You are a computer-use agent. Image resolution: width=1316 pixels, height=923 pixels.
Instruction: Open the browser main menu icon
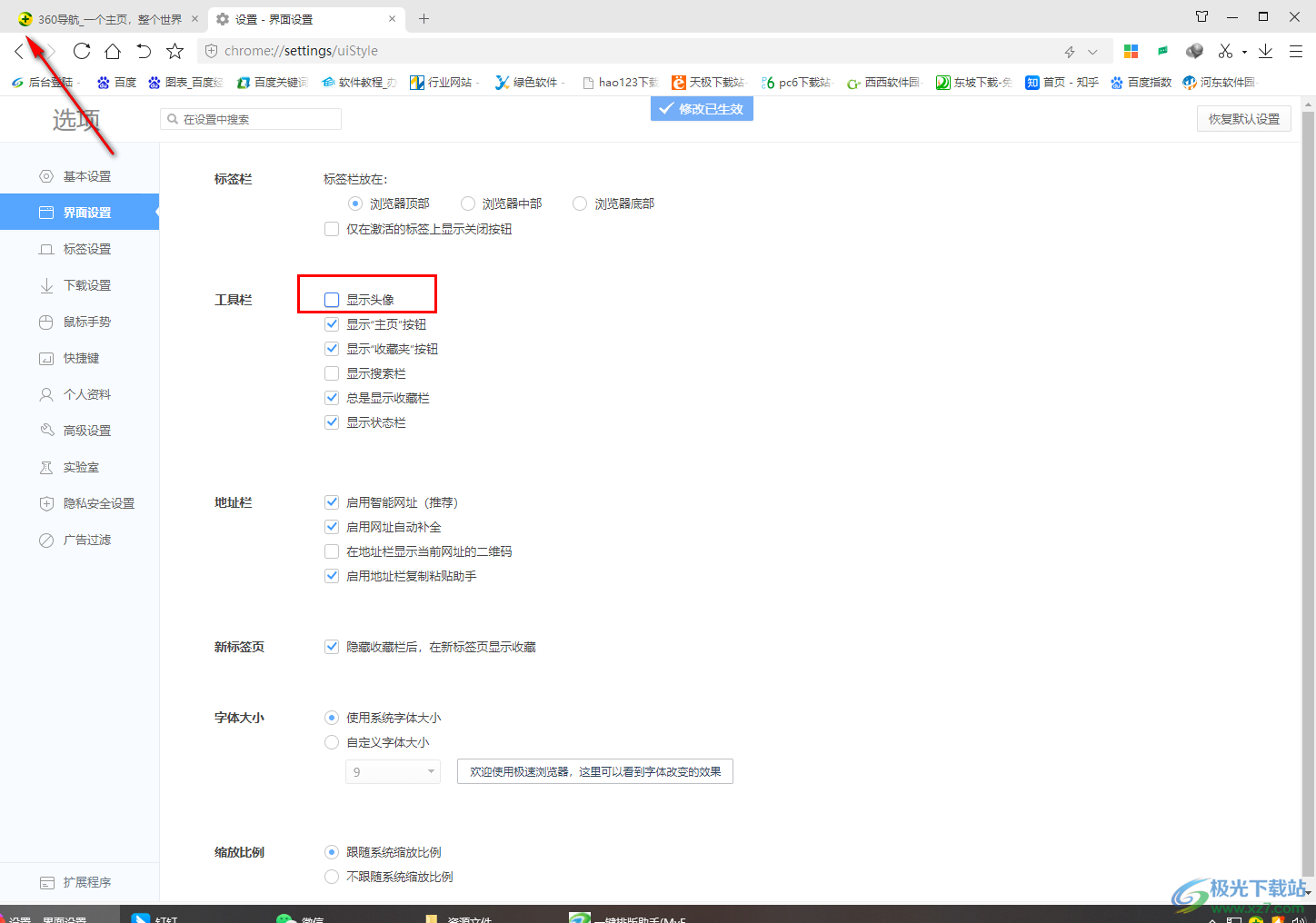1296,51
